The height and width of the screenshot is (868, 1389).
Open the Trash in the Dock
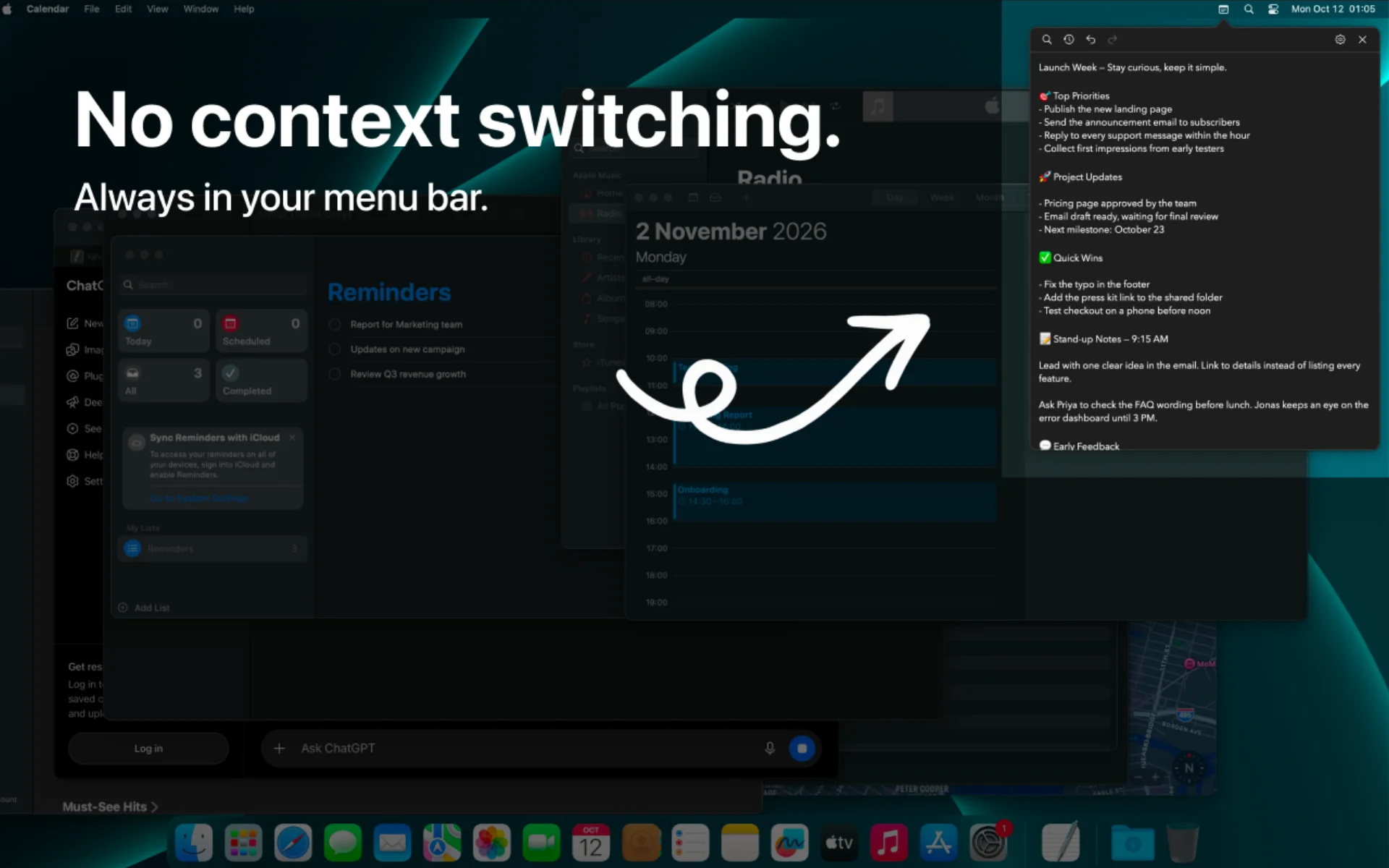1183,843
